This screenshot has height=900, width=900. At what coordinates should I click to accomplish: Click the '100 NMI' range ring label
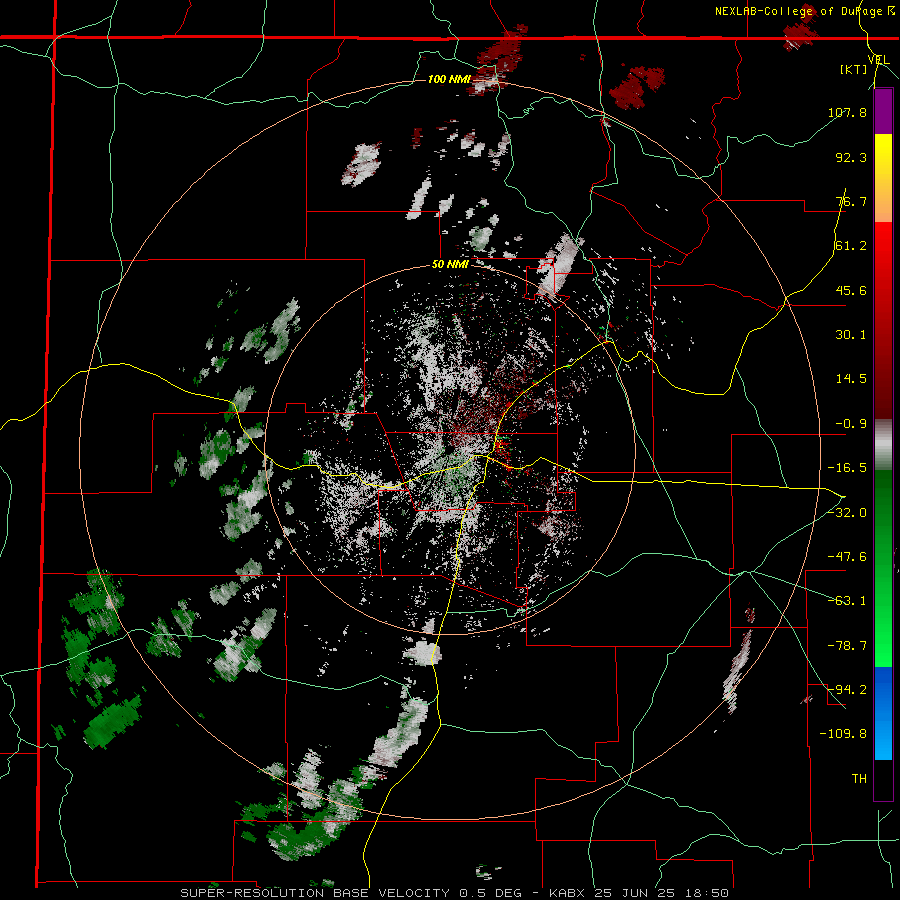coord(449,79)
